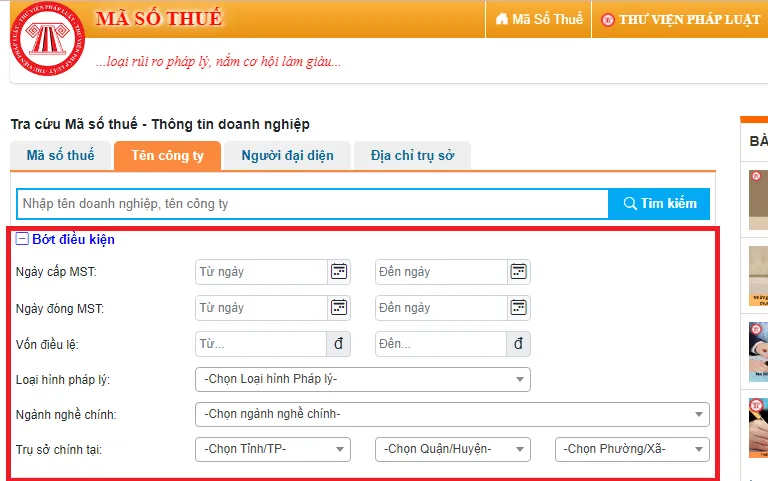Open the Chọn ngành nghề chính dropdown

(x=452, y=414)
